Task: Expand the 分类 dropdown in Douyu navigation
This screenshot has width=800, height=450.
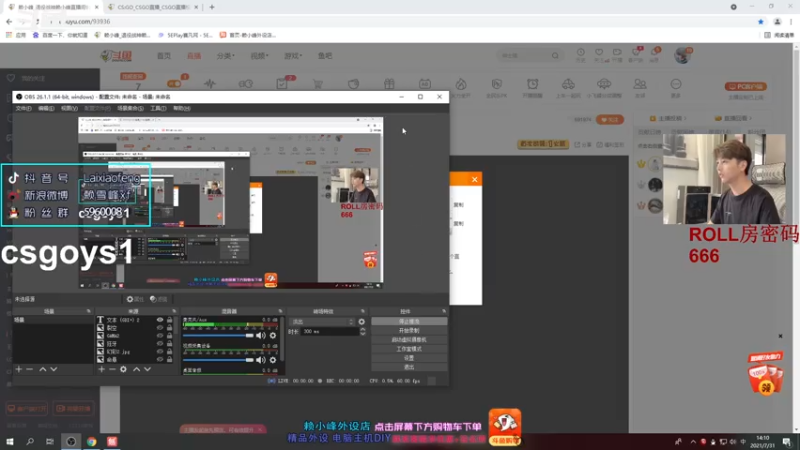Action: pos(226,56)
